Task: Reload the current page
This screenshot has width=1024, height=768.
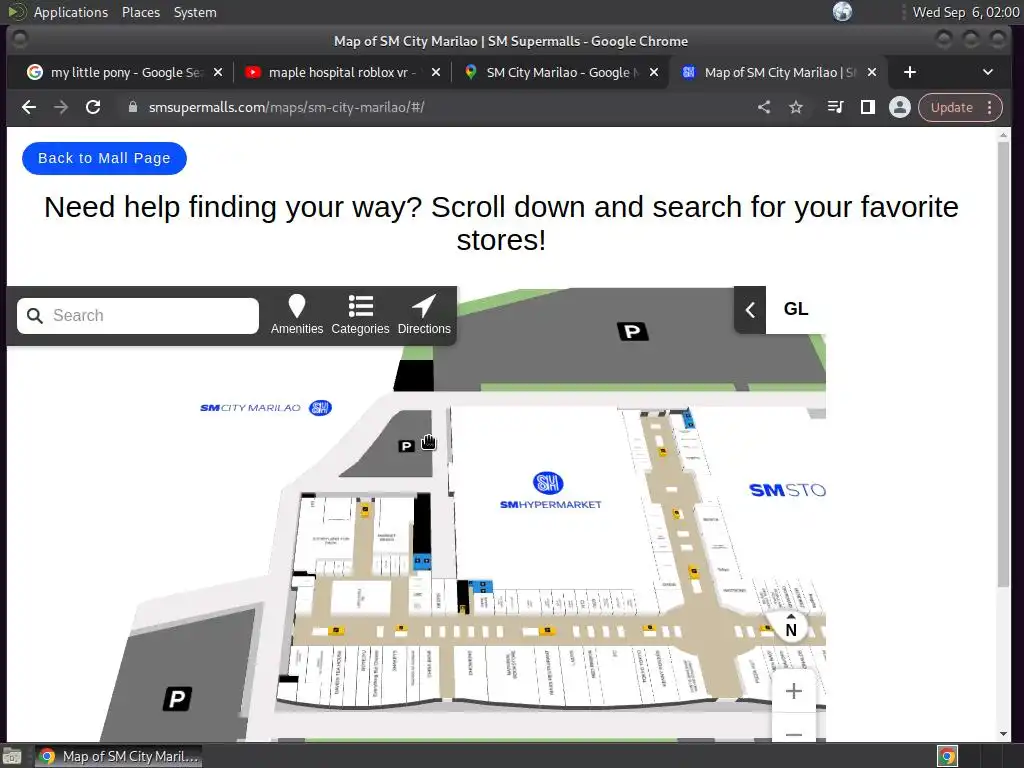Action: coord(93,107)
